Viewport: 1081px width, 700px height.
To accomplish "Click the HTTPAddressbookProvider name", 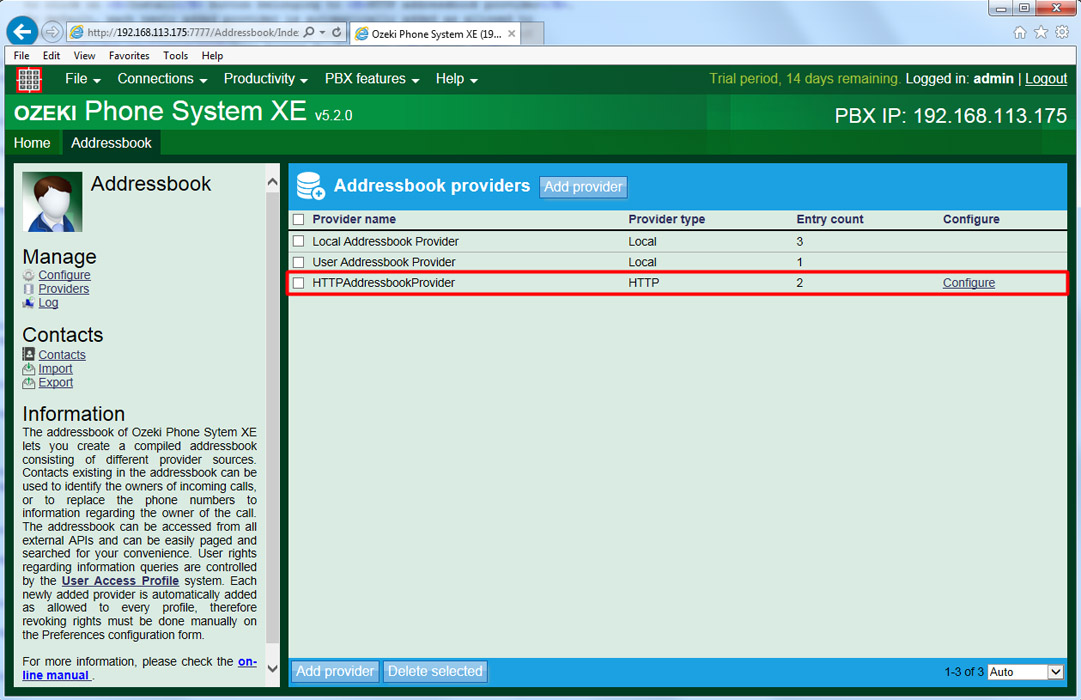I will pos(383,283).
